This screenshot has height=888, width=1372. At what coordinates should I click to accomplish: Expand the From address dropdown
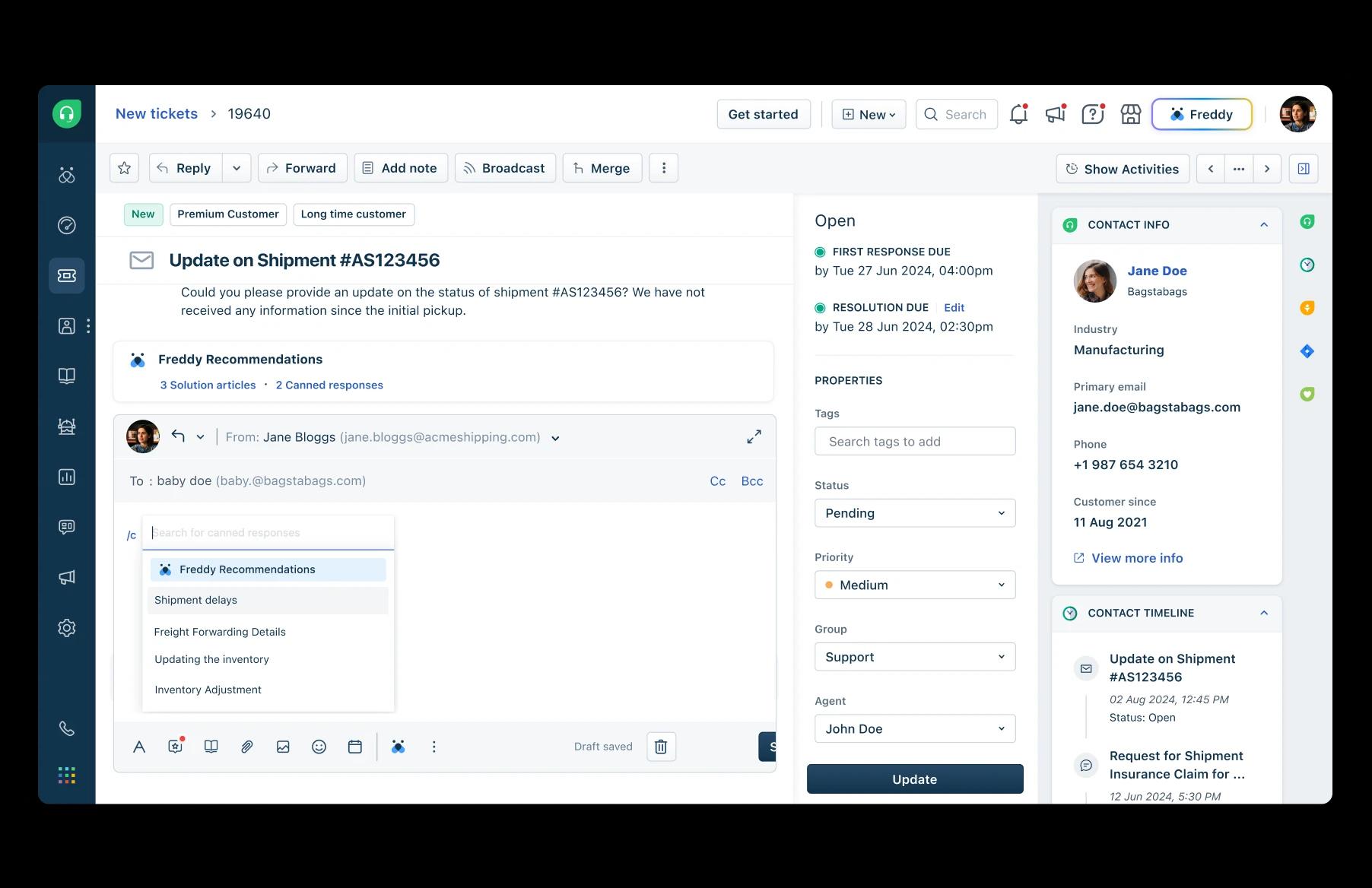point(555,438)
